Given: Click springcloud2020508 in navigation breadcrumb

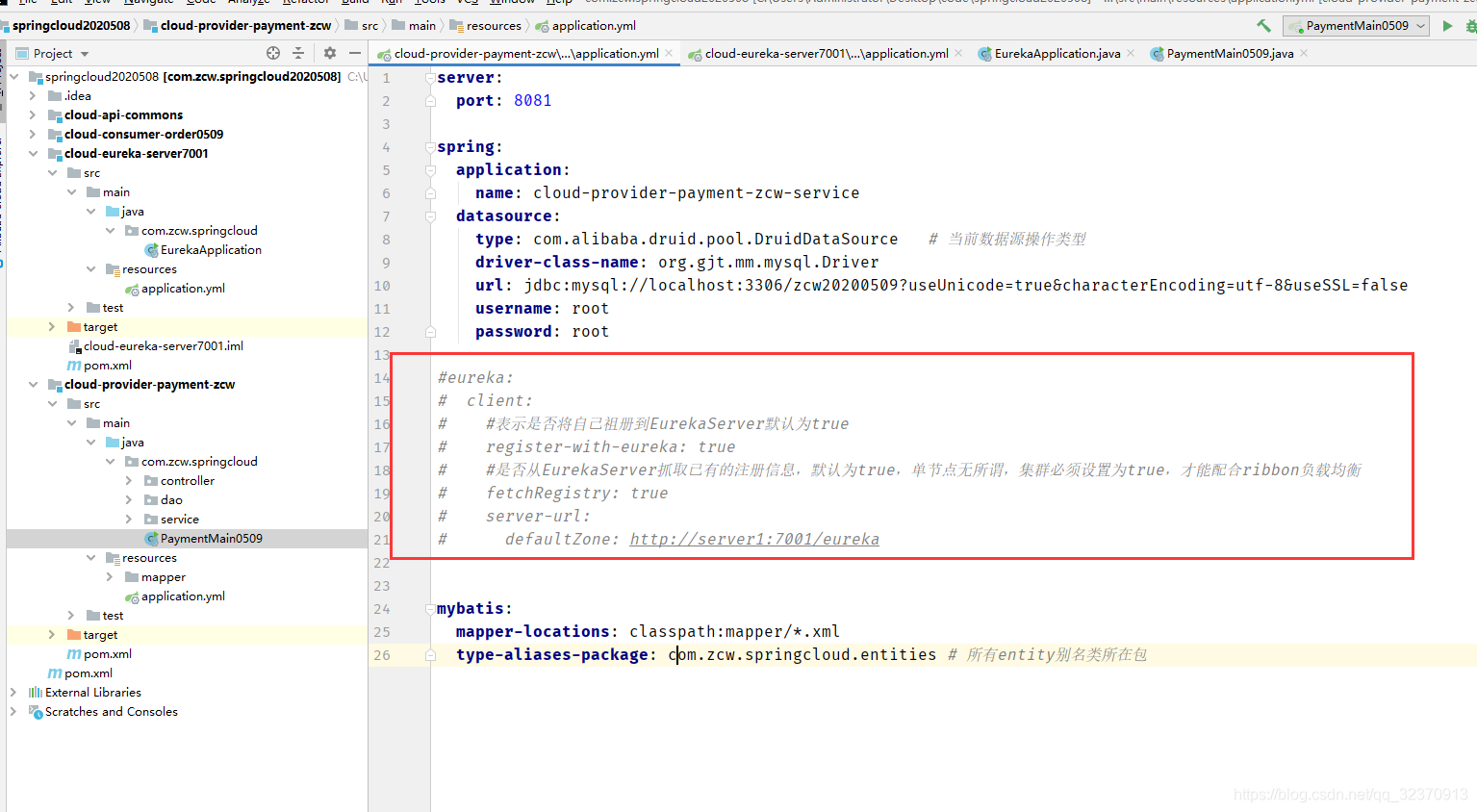Looking at the screenshot, I should [71, 26].
